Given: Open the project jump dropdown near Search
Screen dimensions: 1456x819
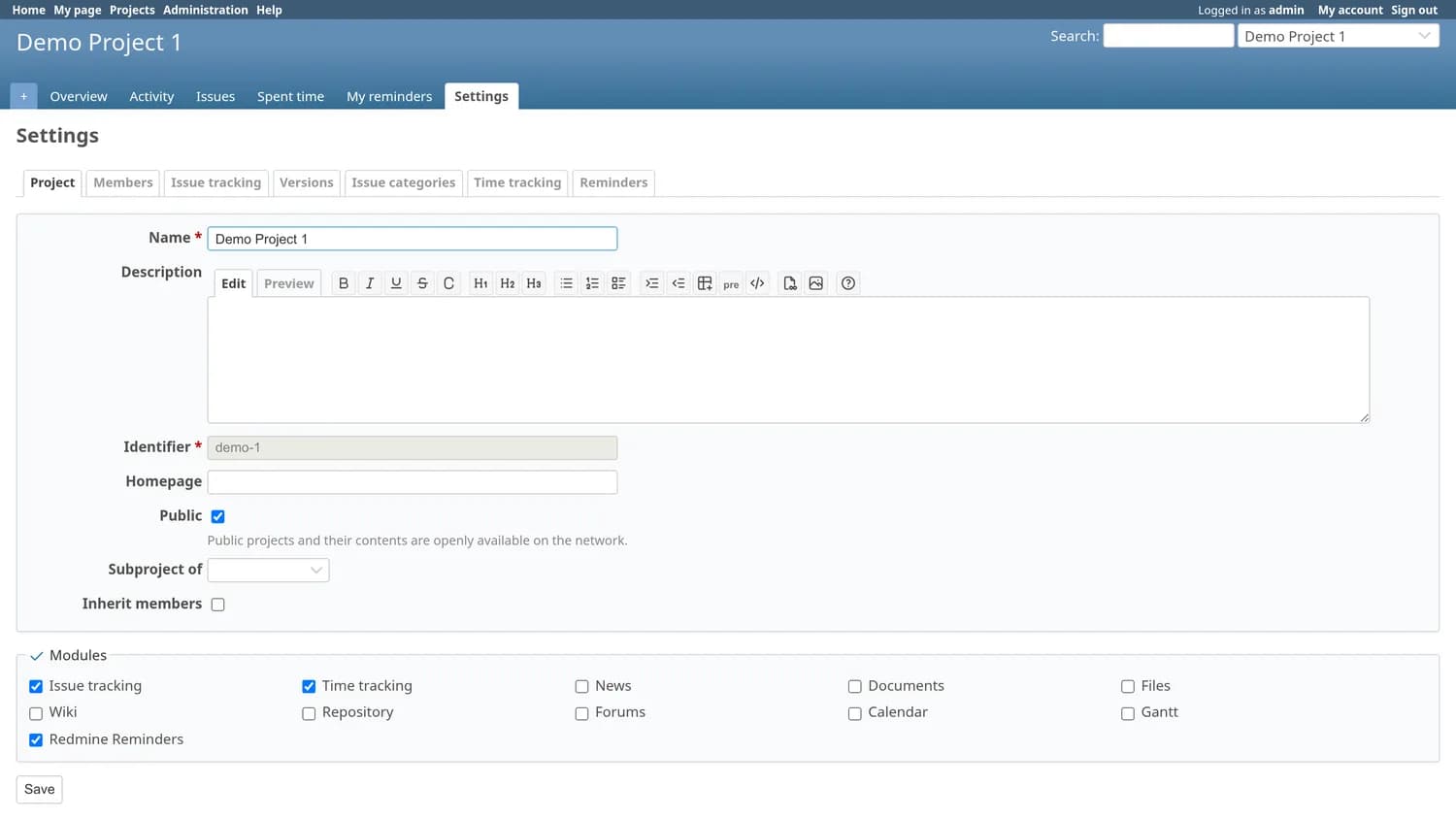Looking at the screenshot, I should click(x=1339, y=36).
